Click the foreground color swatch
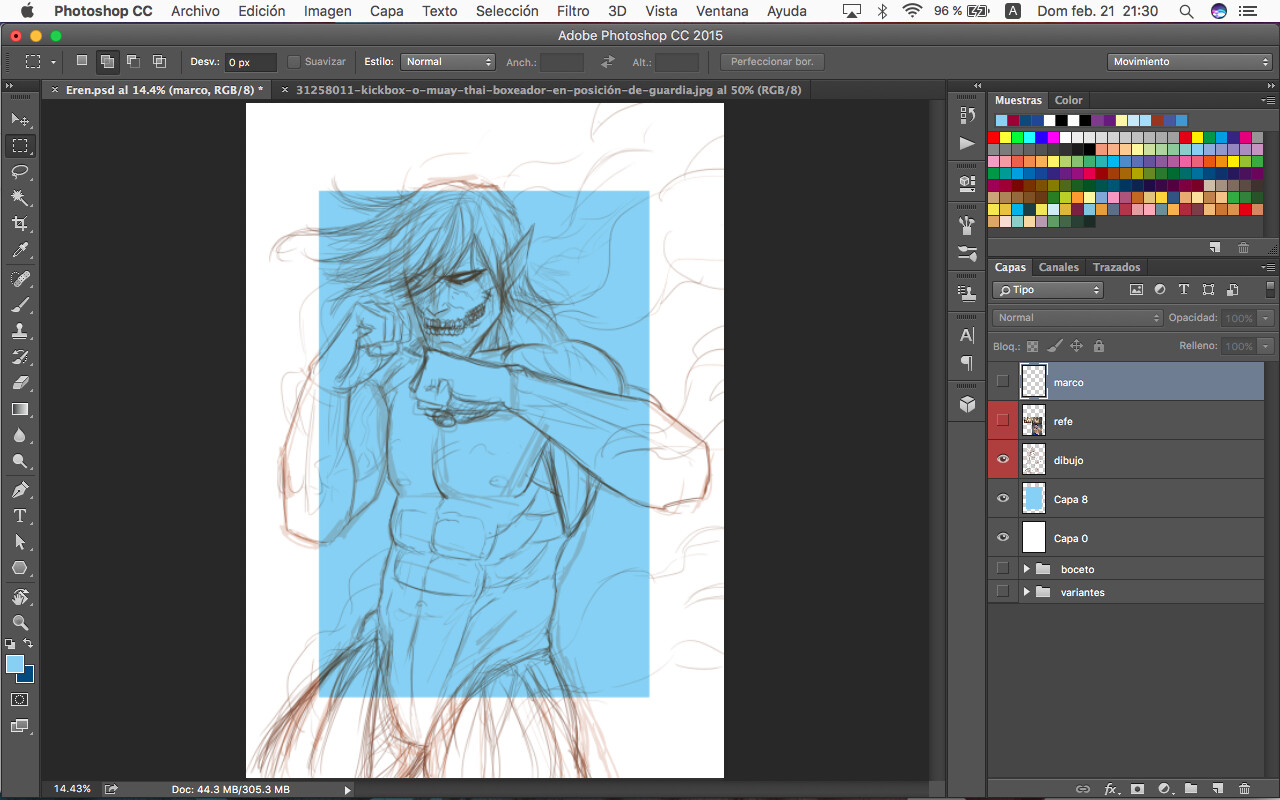This screenshot has height=800, width=1280. [15, 664]
